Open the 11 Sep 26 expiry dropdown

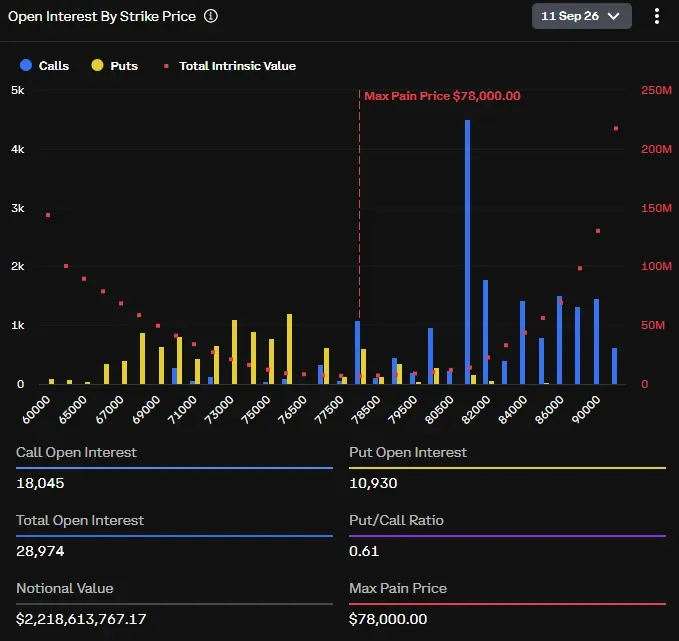[582, 16]
